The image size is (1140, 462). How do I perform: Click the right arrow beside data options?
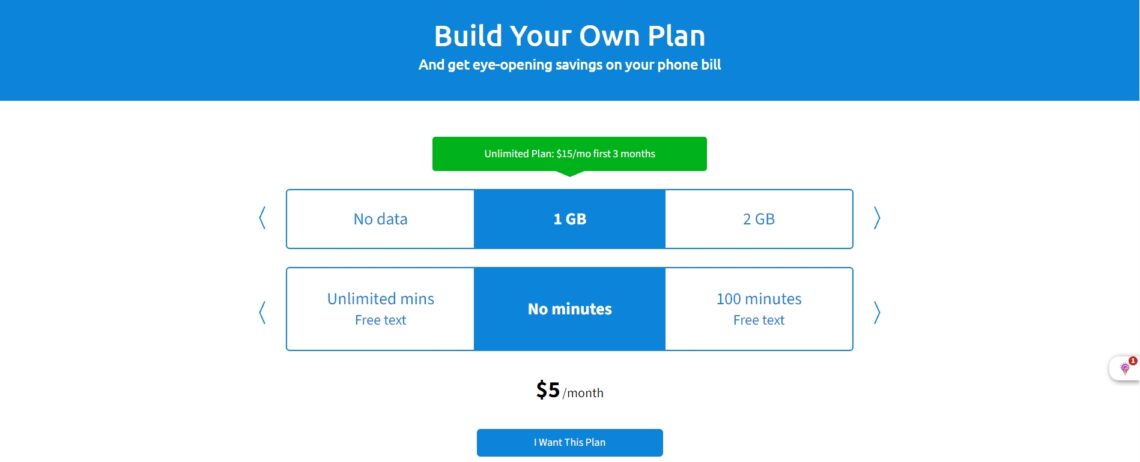[x=877, y=218]
